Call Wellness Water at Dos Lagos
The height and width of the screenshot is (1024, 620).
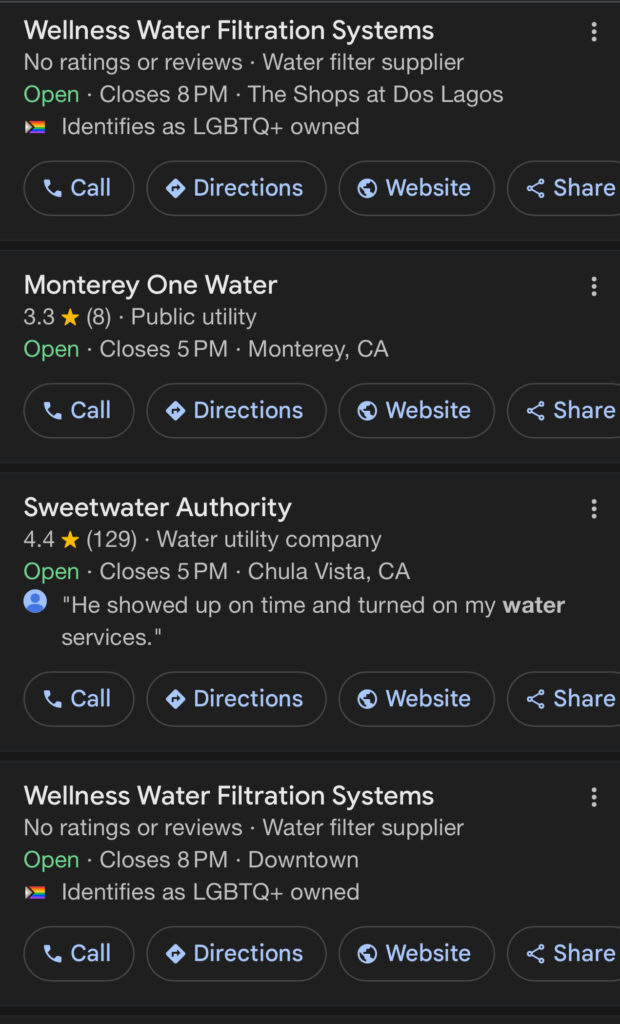78,188
